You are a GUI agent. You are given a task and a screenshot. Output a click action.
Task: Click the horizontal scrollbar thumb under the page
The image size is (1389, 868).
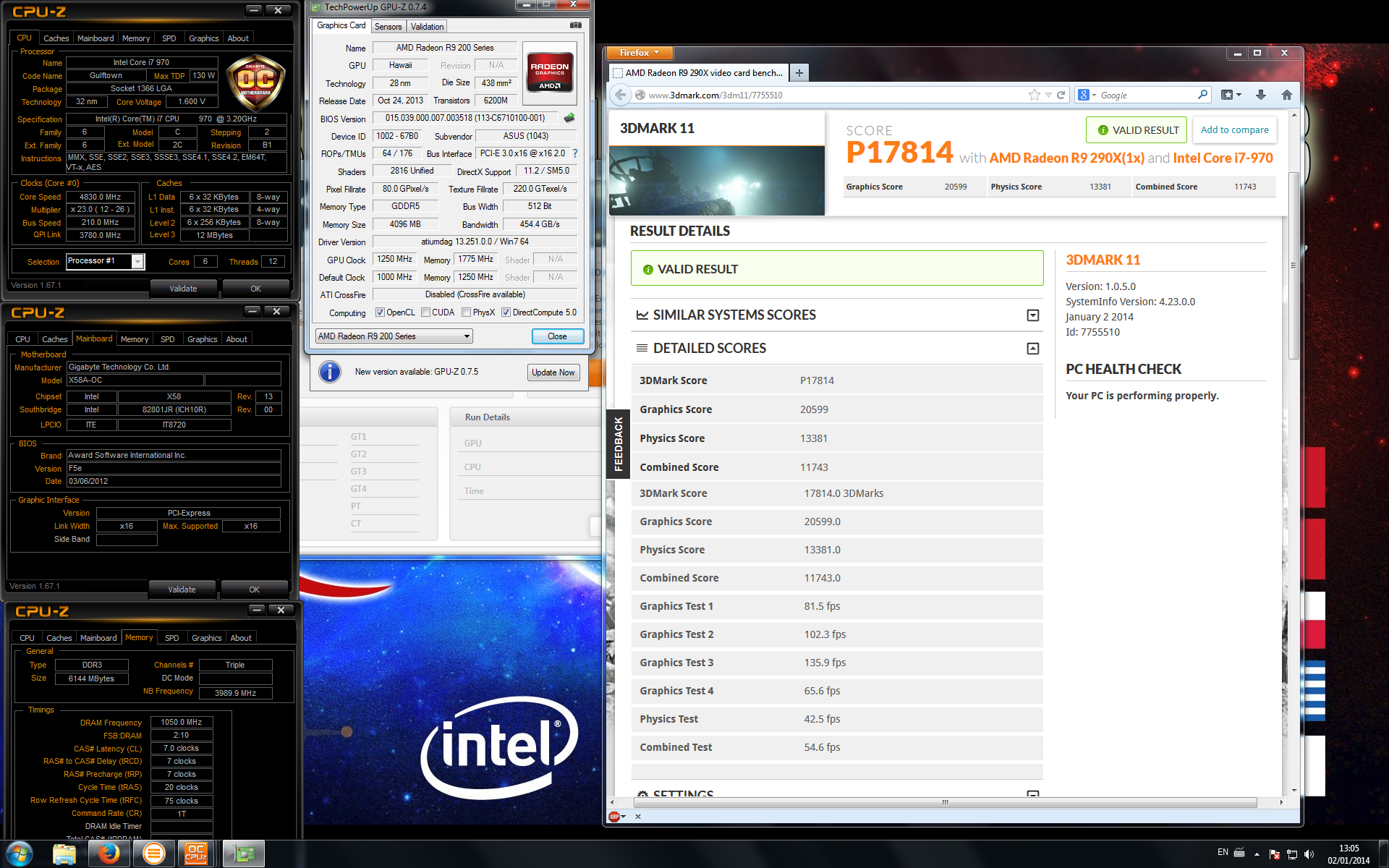tap(945, 802)
